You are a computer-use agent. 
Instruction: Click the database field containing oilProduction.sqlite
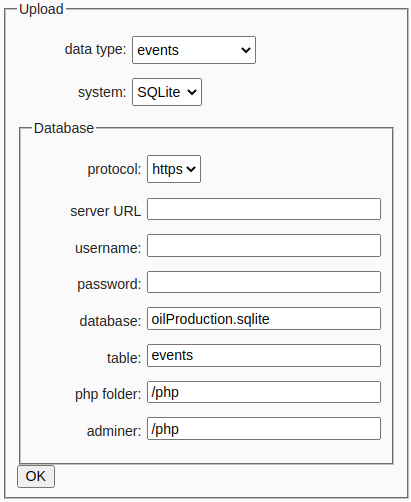(x=264, y=319)
